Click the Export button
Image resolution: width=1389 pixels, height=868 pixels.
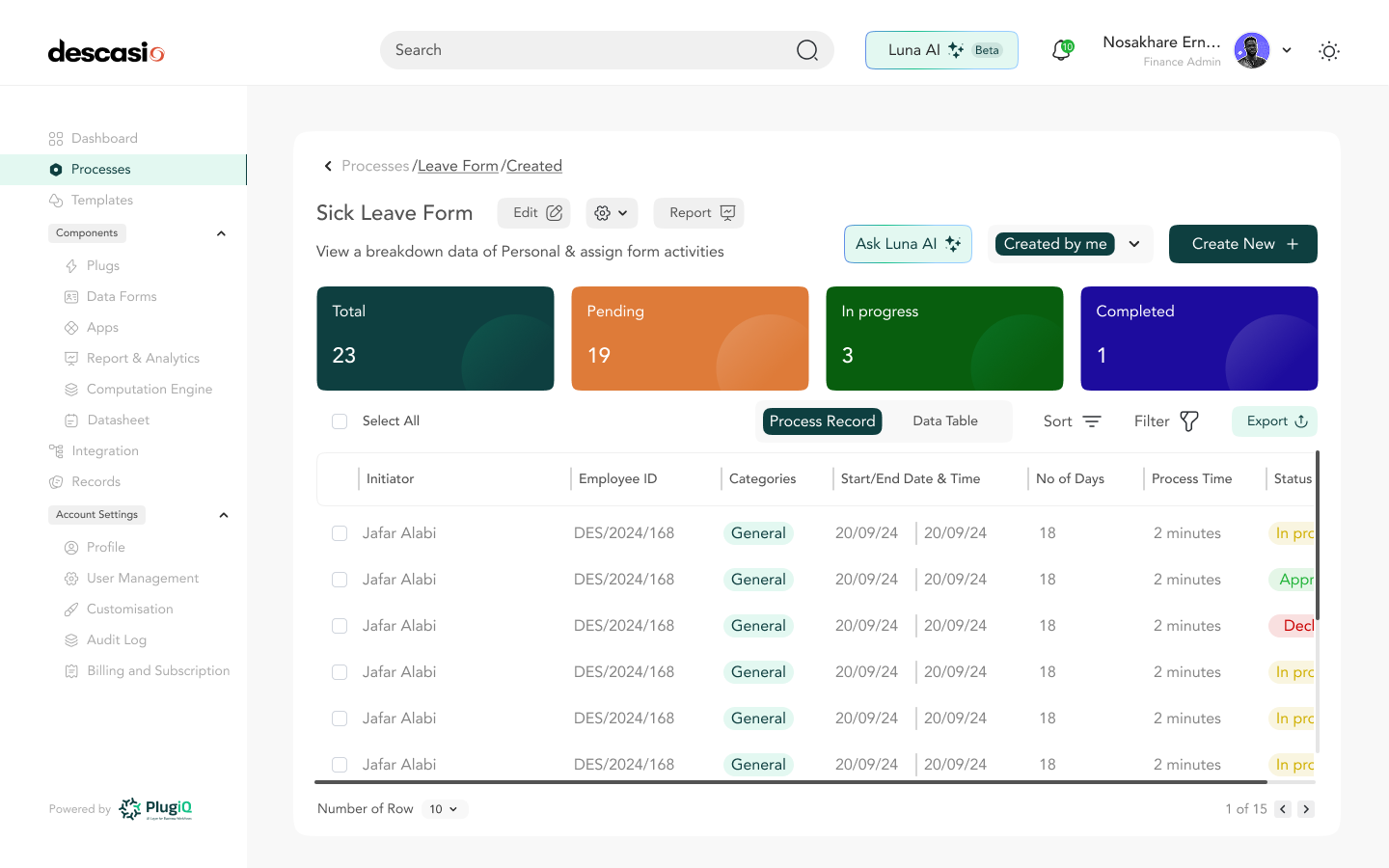(1275, 421)
